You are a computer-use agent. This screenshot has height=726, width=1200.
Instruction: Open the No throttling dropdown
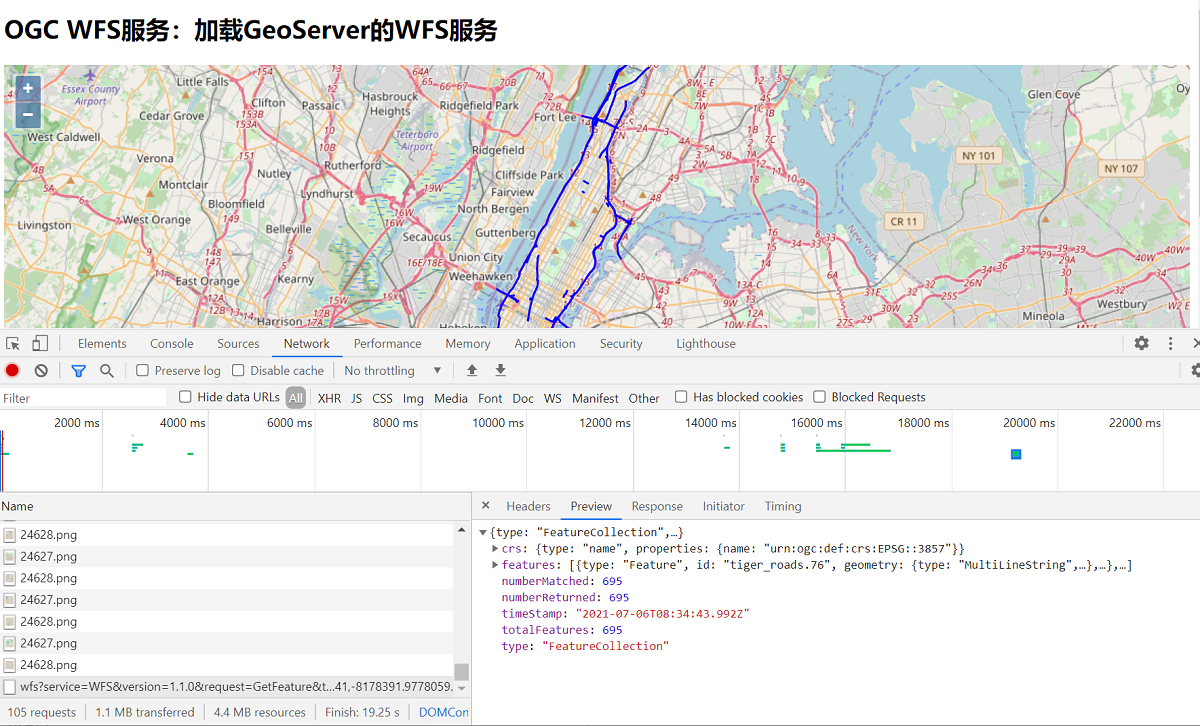click(392, 370)
